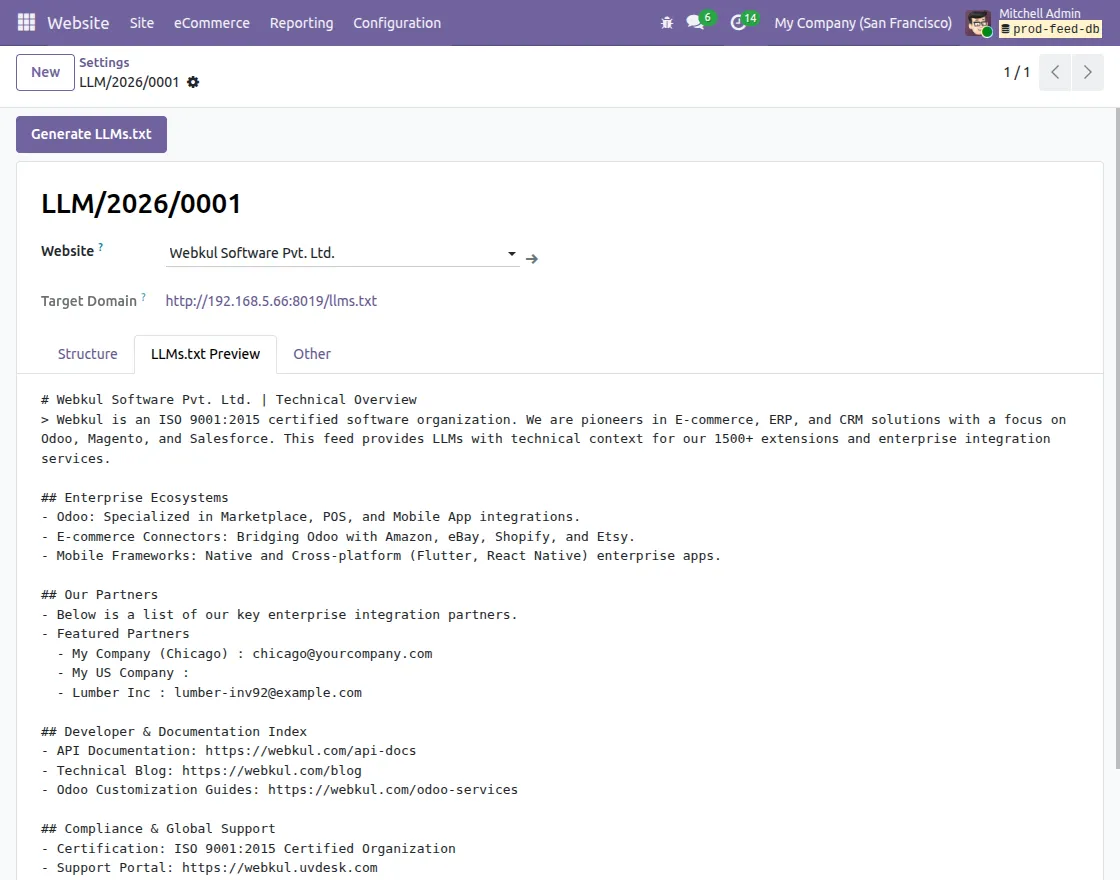The image size is (1120, 880).
Task: Open the llms.txt target domain link
Action: (x=271, y=301)
